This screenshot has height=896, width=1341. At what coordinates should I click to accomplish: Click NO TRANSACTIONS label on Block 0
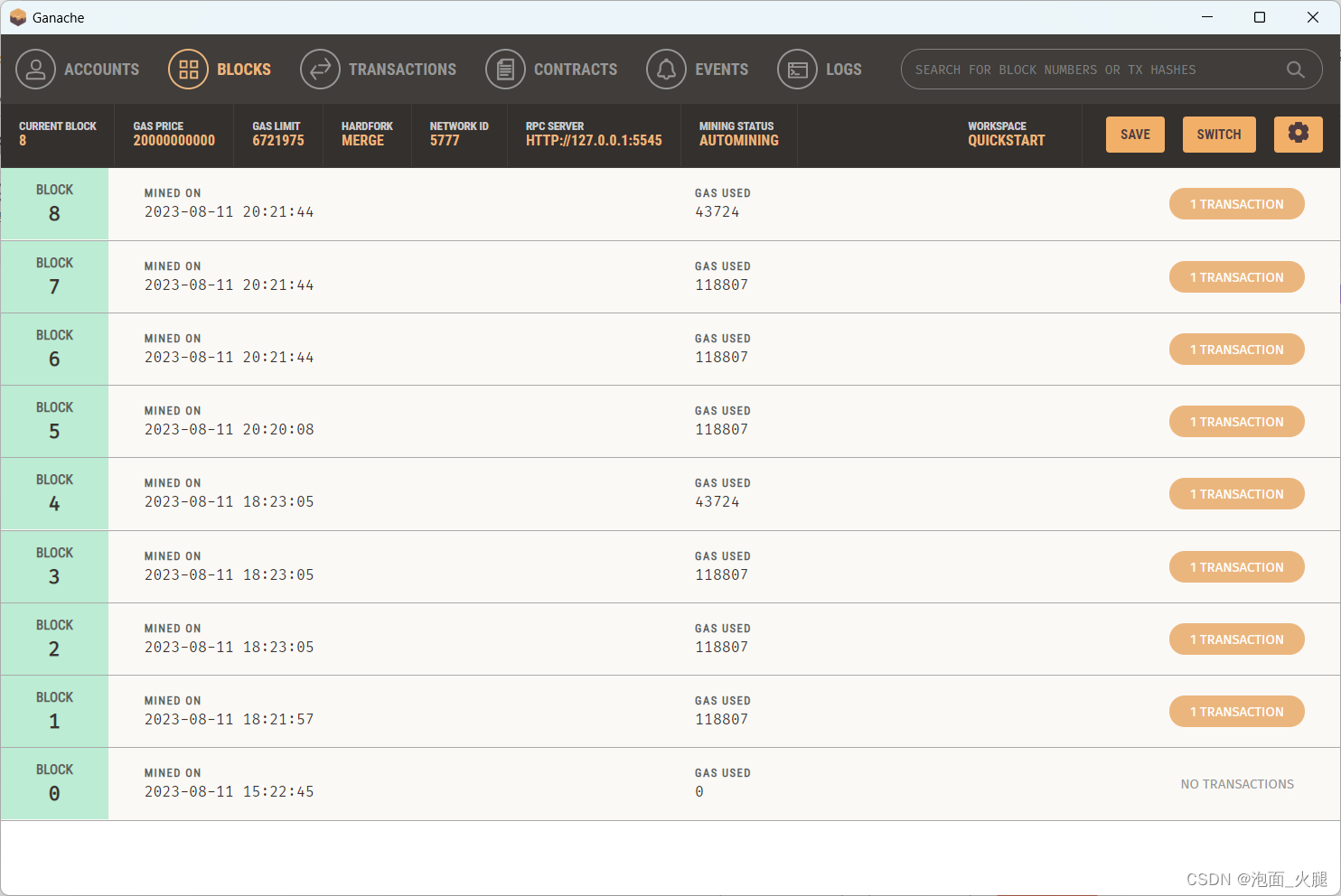(x=1237, y=784)
